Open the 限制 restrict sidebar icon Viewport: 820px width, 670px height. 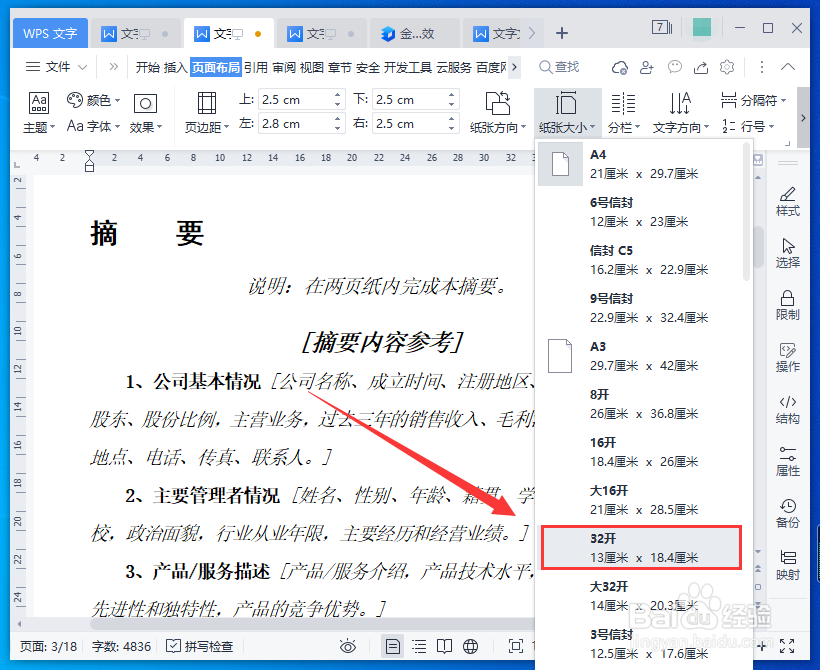click(788, 305)
